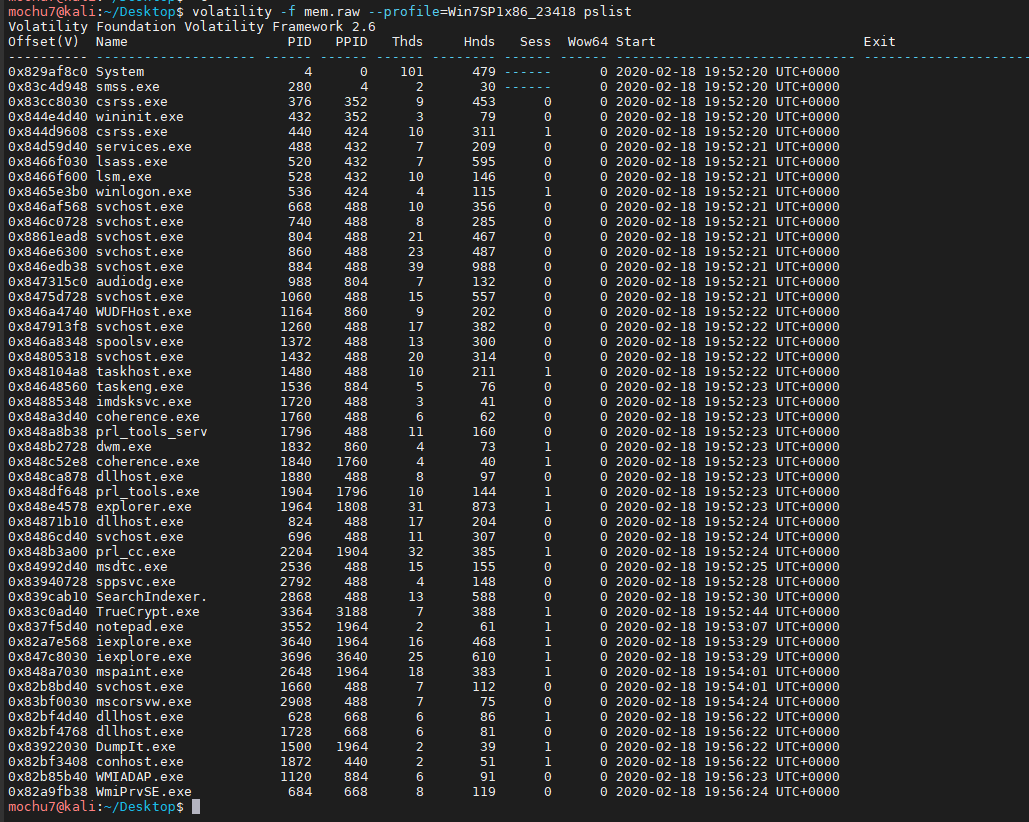Select 'conhost.exe' process name

[140, 762]
